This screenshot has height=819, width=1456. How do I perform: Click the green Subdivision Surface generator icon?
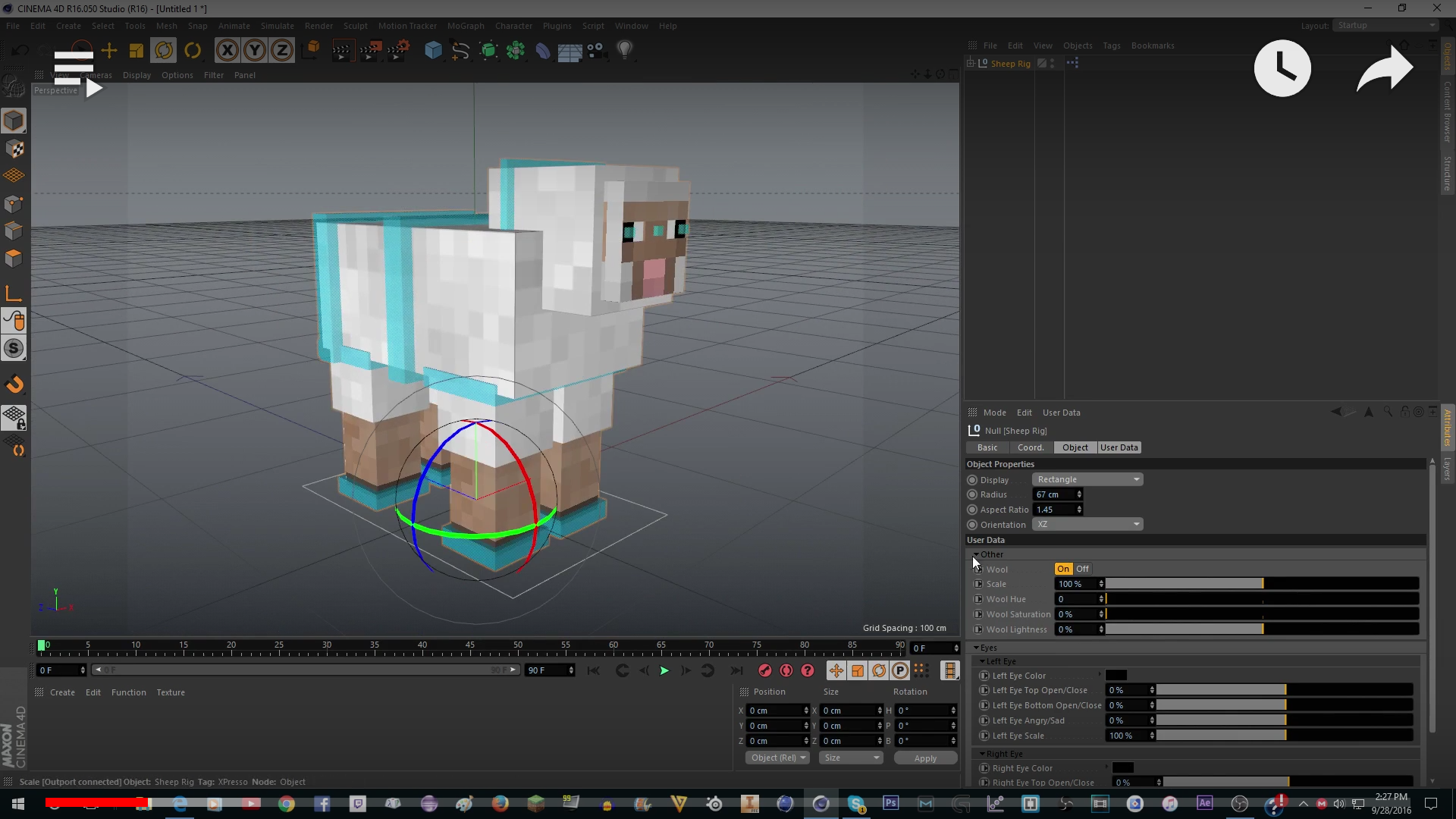click(x=488, y=51)
